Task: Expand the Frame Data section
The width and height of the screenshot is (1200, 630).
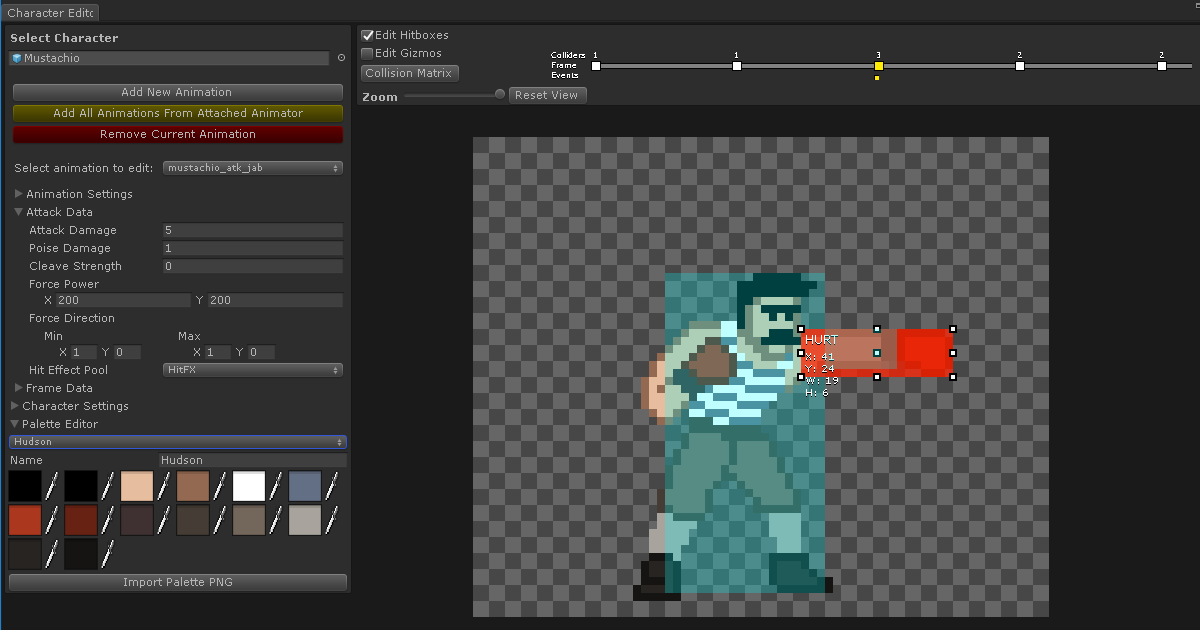Action: tap(18, 388)
